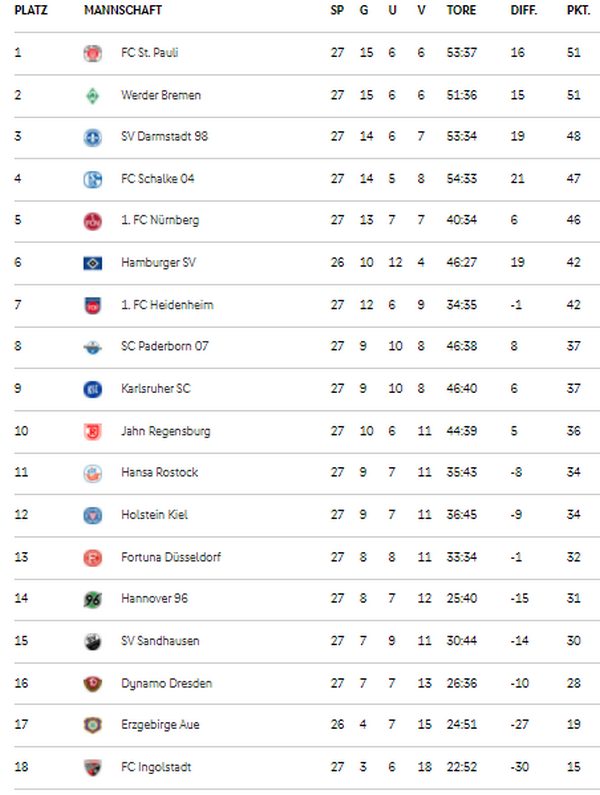Click the Hamburger SV flag logo
The image size is (600, 795).
[92, 263]
